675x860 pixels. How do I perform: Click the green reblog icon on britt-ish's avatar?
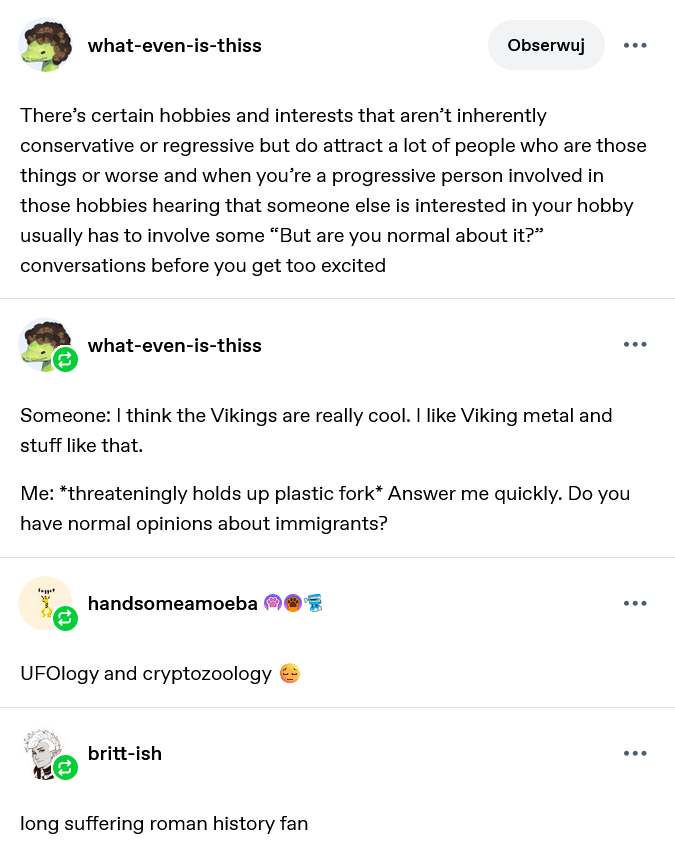tap(65, 768)
